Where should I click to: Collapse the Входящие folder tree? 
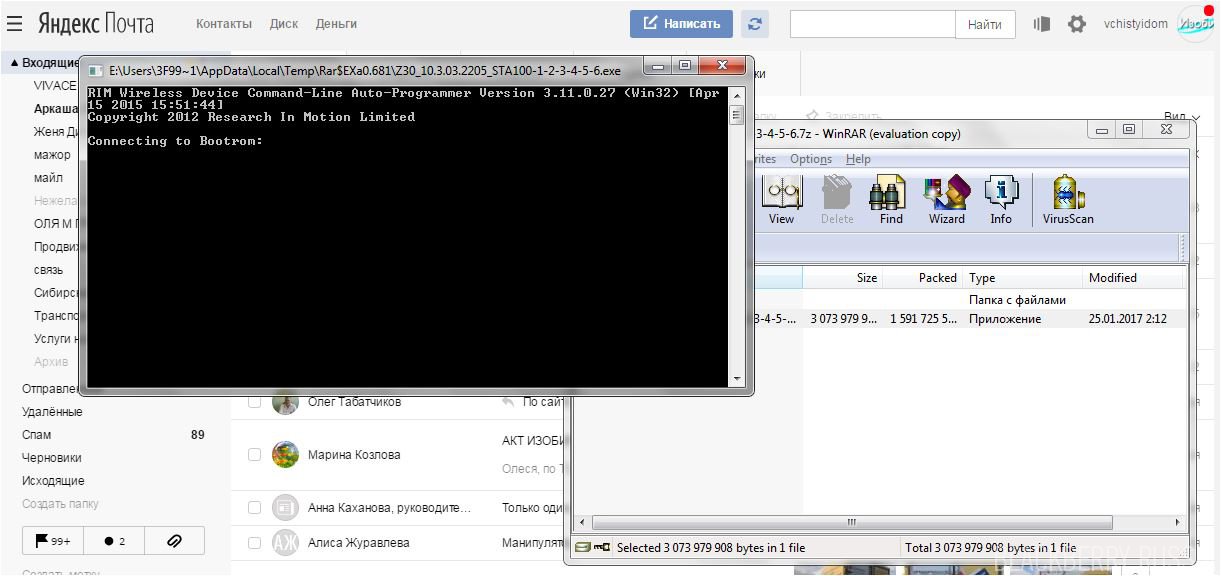point(15,63)
